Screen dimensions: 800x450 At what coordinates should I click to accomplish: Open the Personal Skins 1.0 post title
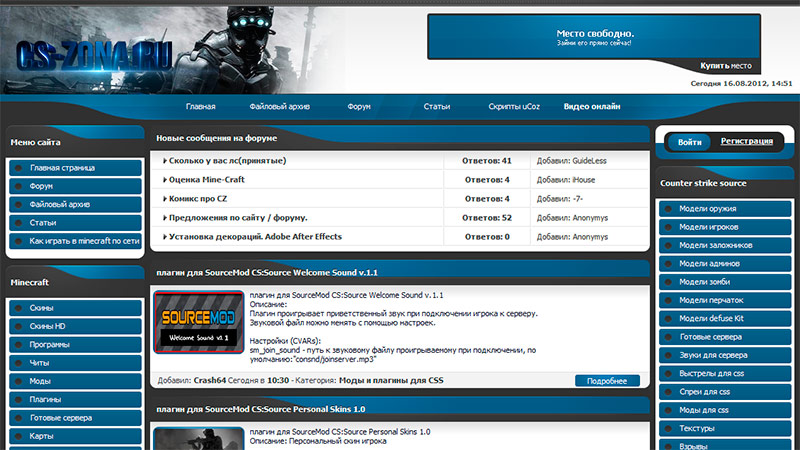[x=261, y=409]
